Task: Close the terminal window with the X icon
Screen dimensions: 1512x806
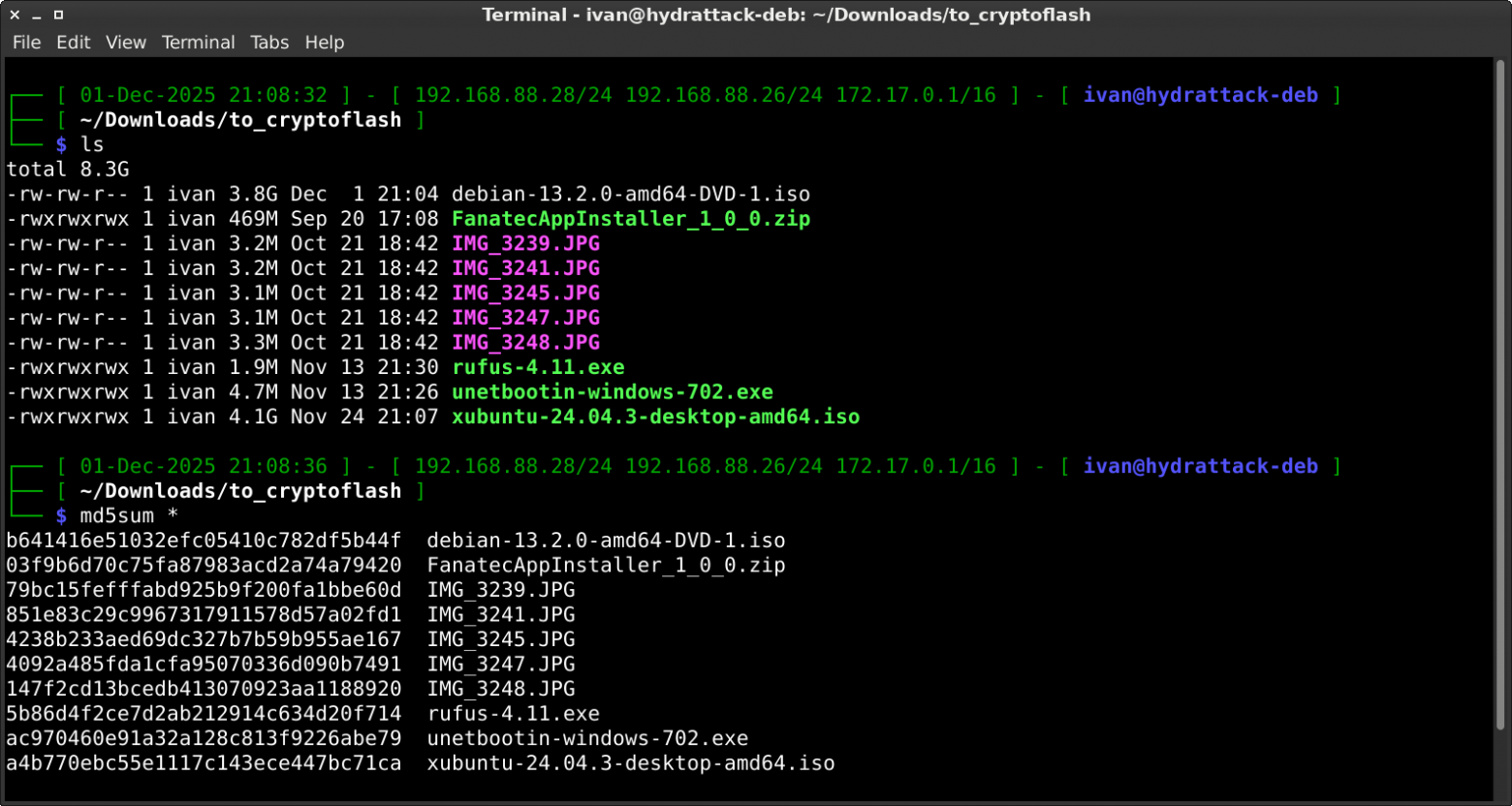Action: click(15, 15)
